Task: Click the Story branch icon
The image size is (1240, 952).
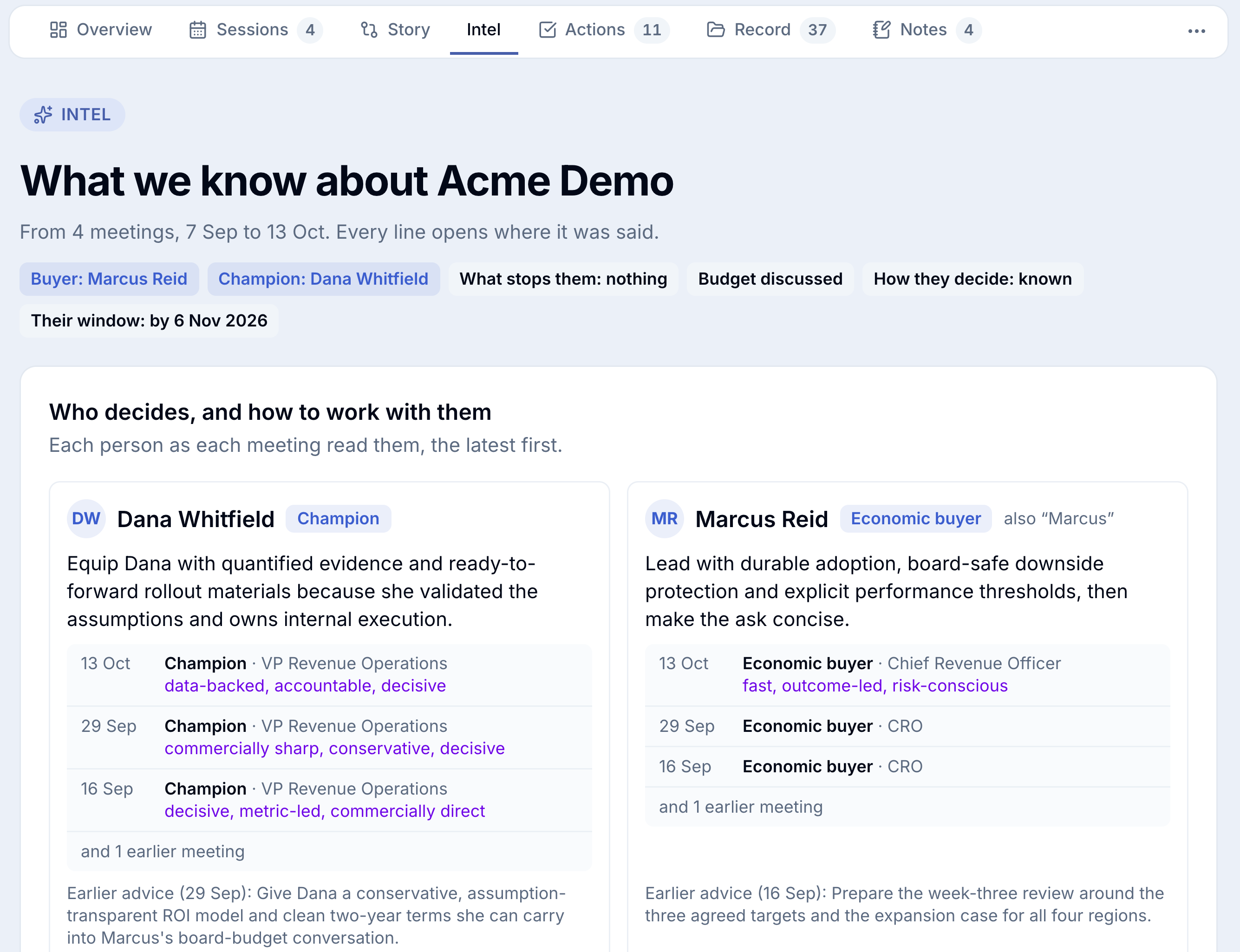Action: click(x=369, y=29)
